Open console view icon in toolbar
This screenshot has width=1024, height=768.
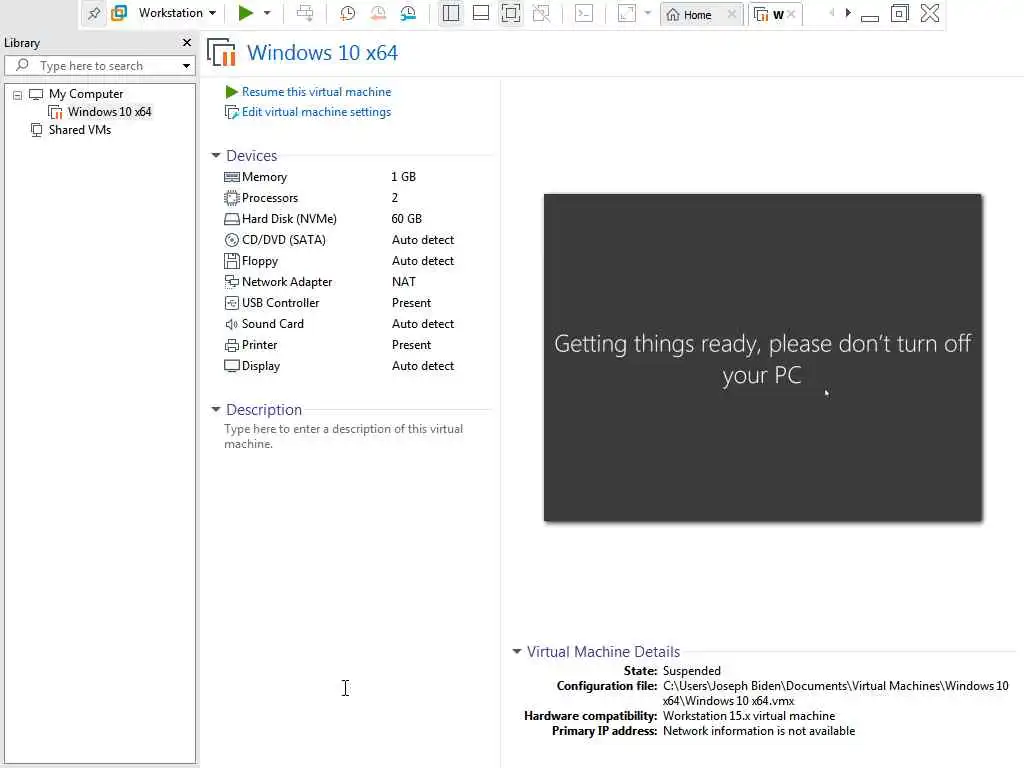[x=584, y=13]
